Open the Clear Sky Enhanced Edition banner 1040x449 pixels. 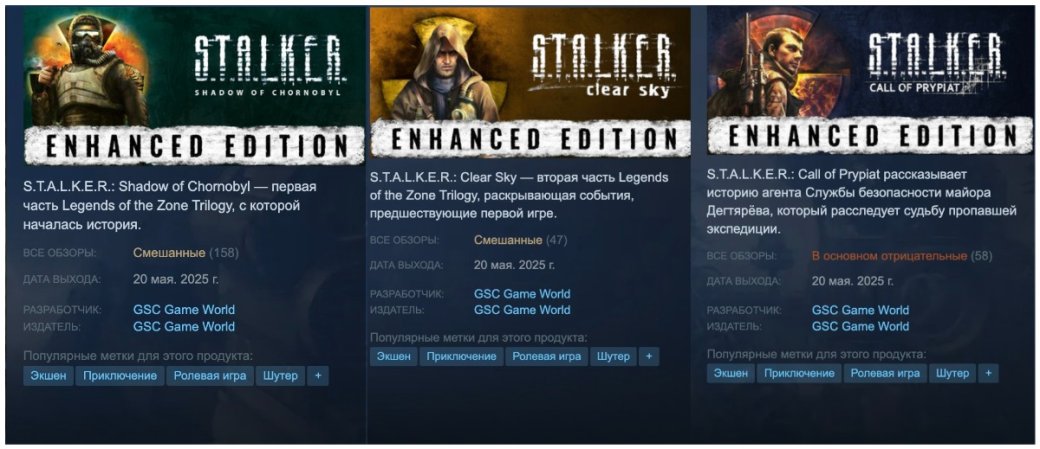click(530, 83)
